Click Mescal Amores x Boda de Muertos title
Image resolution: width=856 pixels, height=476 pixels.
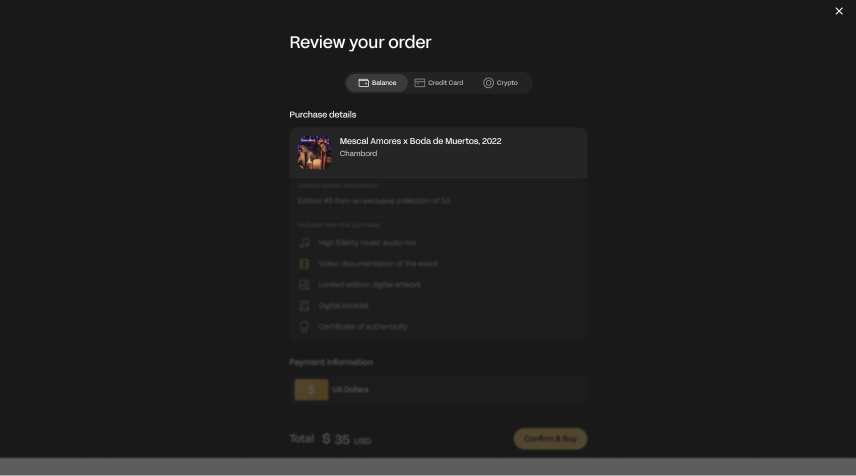click(420, 141)
